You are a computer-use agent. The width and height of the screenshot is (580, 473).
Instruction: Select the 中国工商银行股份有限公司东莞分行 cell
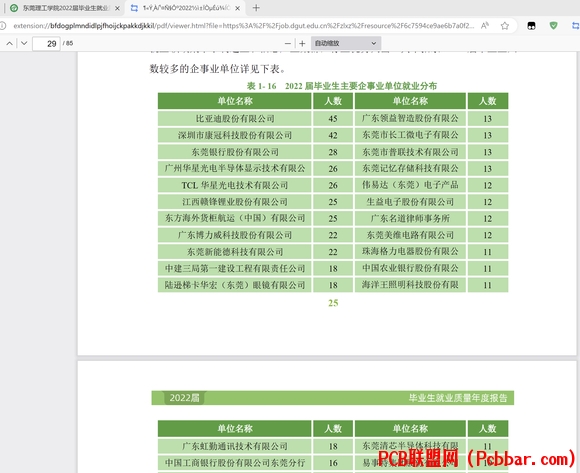coord(235,463)
